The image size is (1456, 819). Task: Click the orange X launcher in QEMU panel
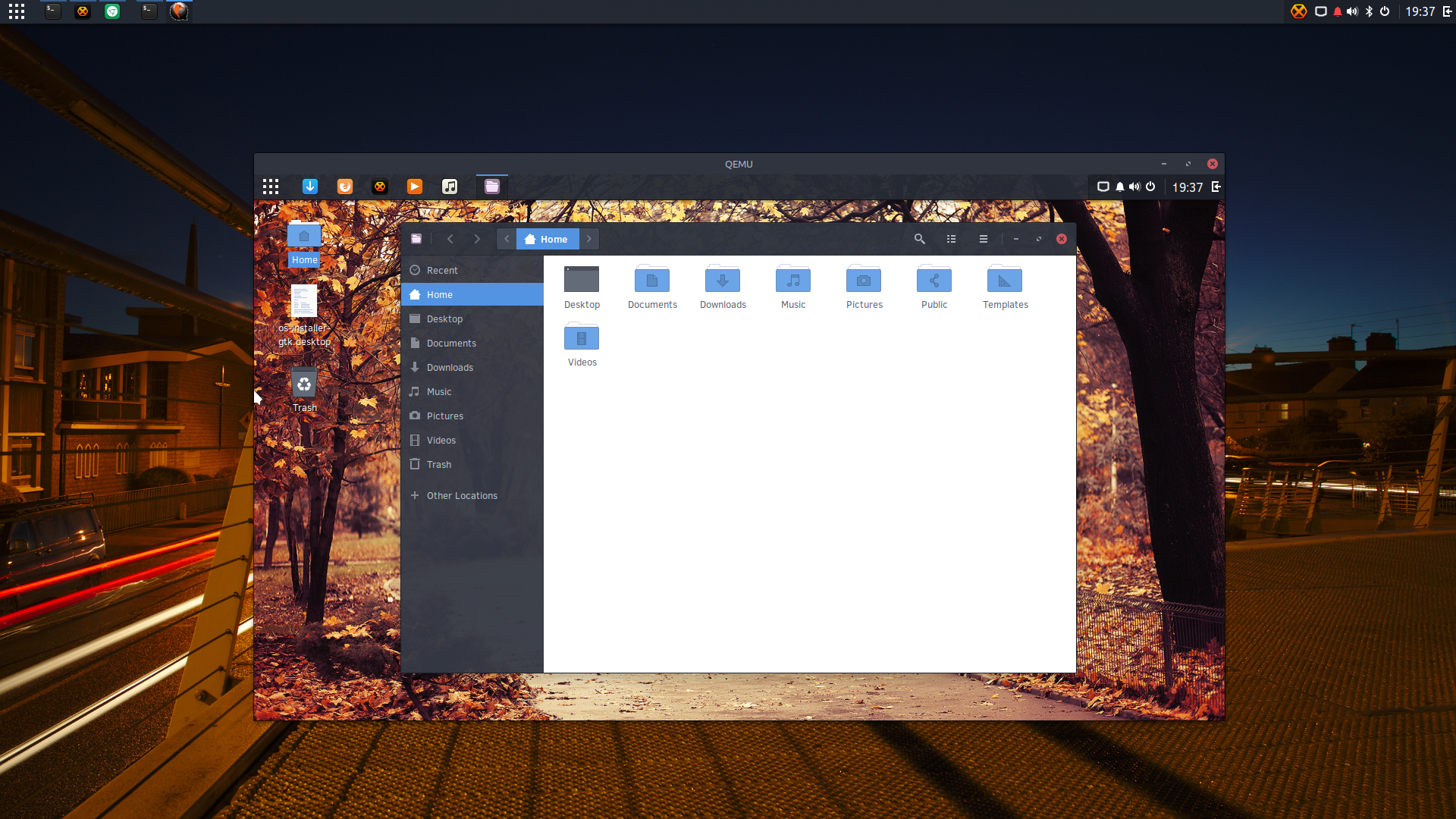click(380, 187)
